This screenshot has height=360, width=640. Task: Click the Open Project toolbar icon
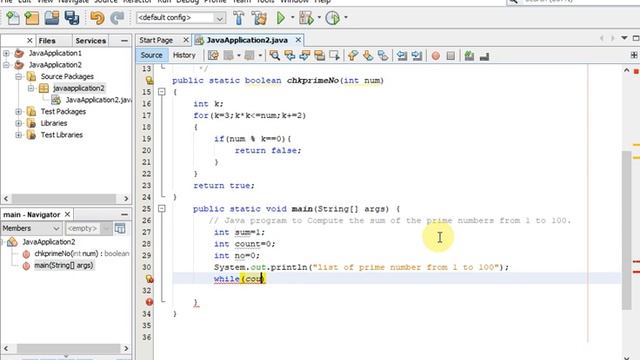52,18
